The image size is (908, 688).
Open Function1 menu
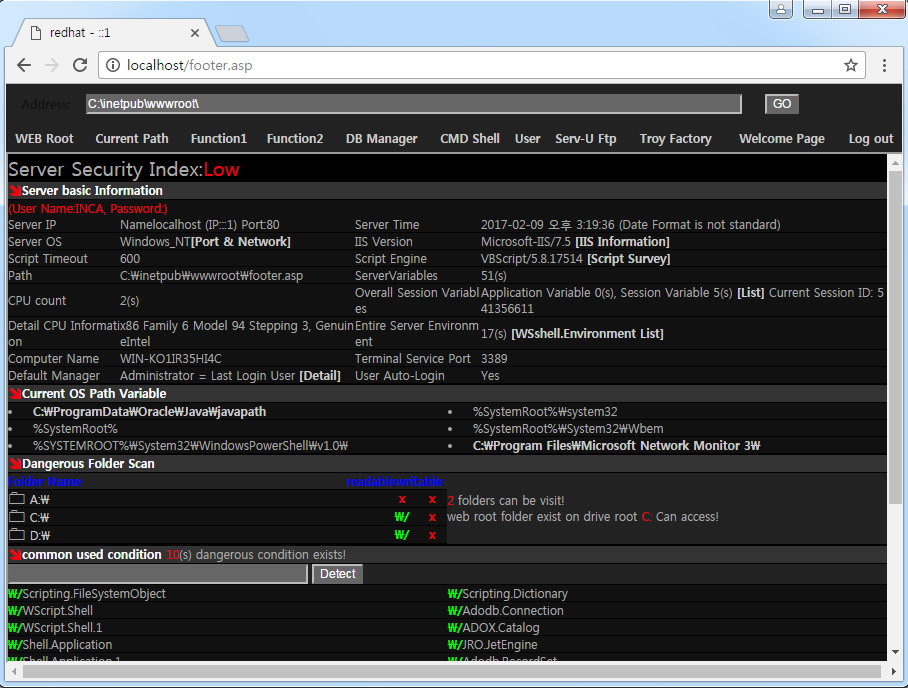(x=219, y=139)
